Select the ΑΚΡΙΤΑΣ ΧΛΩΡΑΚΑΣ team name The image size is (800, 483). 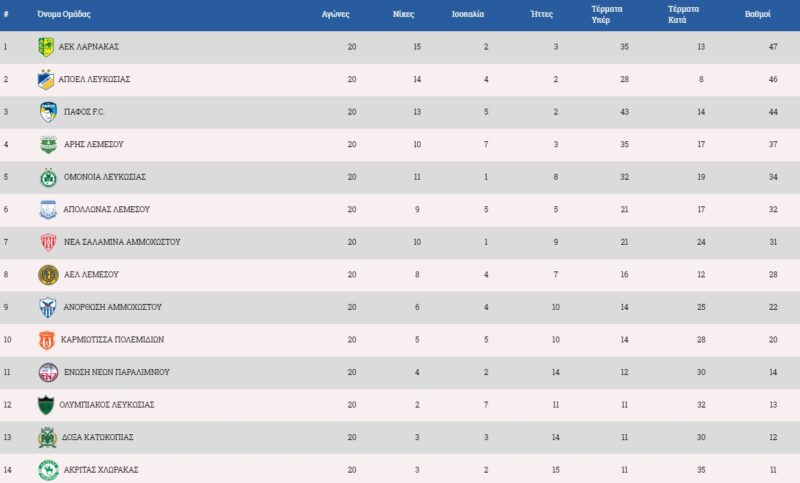click(101, 470)
